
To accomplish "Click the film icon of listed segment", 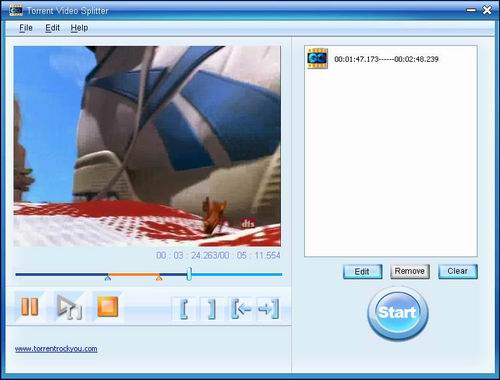I will (x=317, y=58).
